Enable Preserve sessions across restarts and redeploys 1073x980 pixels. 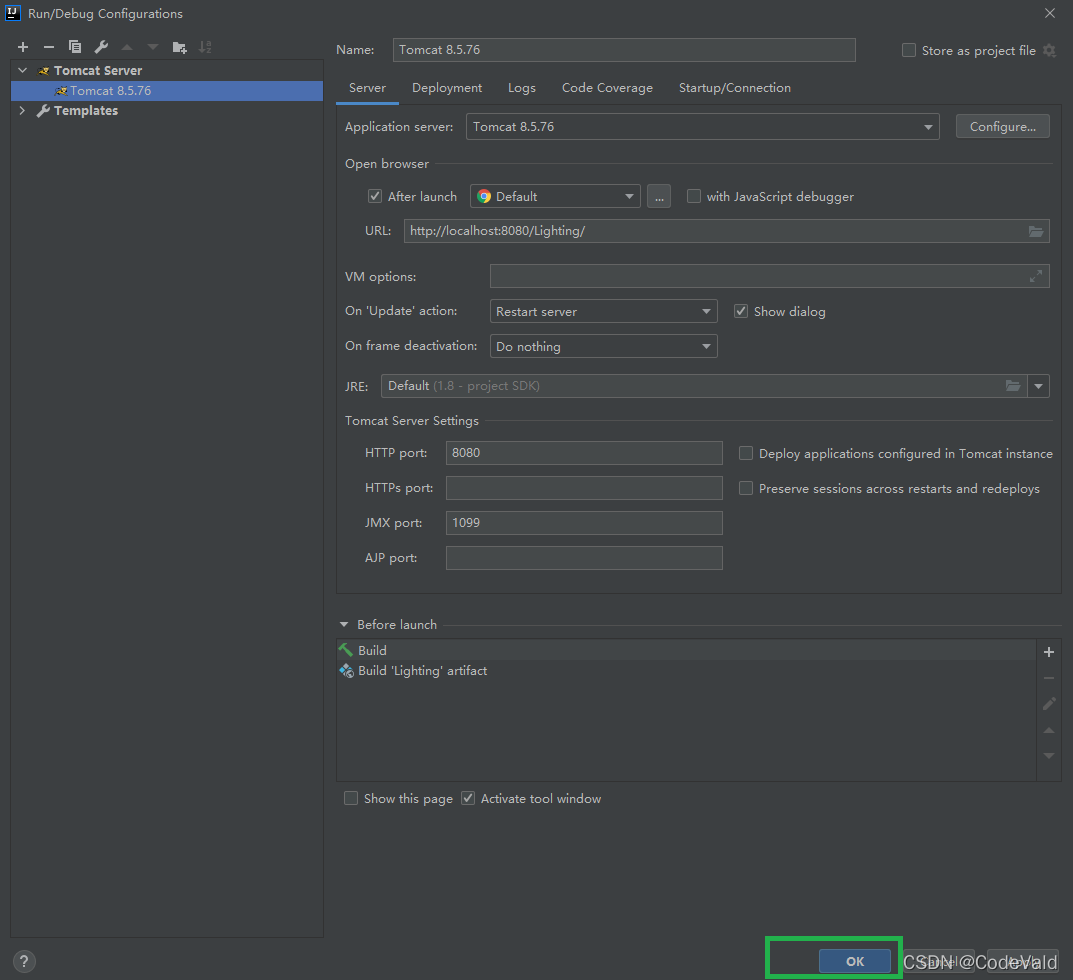point(746,488)
